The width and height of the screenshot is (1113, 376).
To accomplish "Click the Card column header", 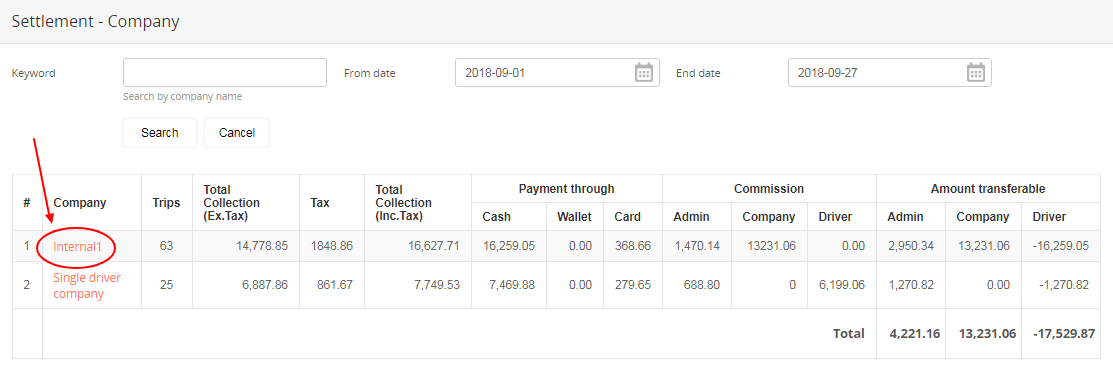I will pos(627,216).
